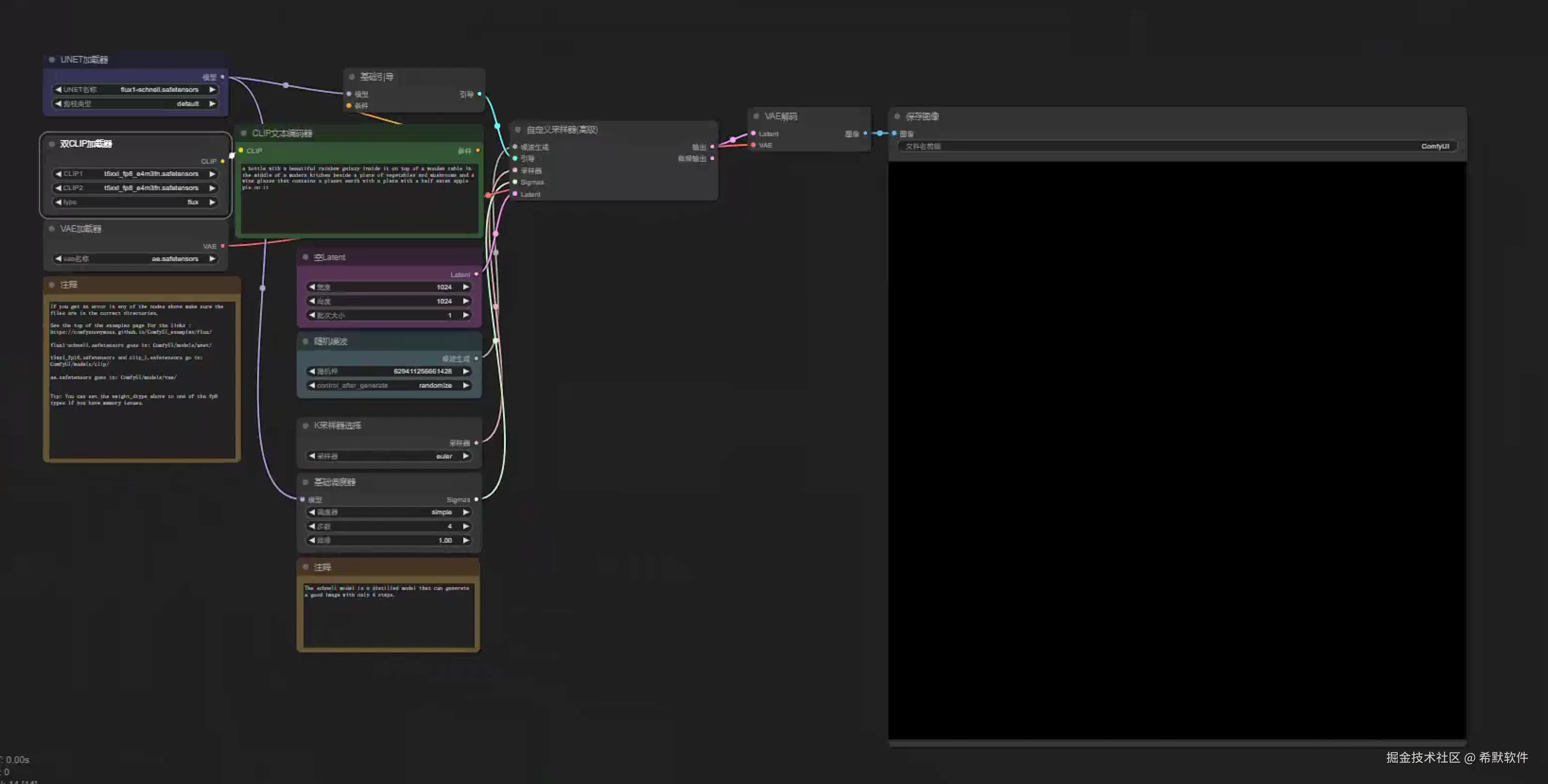Image resolution: width=1548 pixels, height=784 pixels.
Task: Click the VAE output port on VAE加载器
Action: (222, 246)
